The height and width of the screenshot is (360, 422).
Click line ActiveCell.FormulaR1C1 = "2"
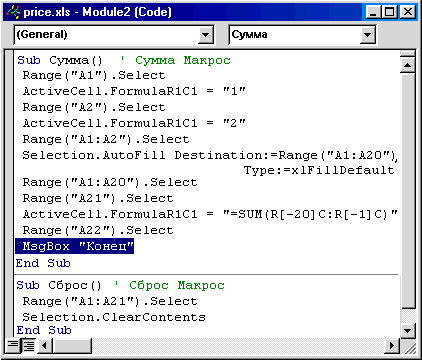[134, 123]
